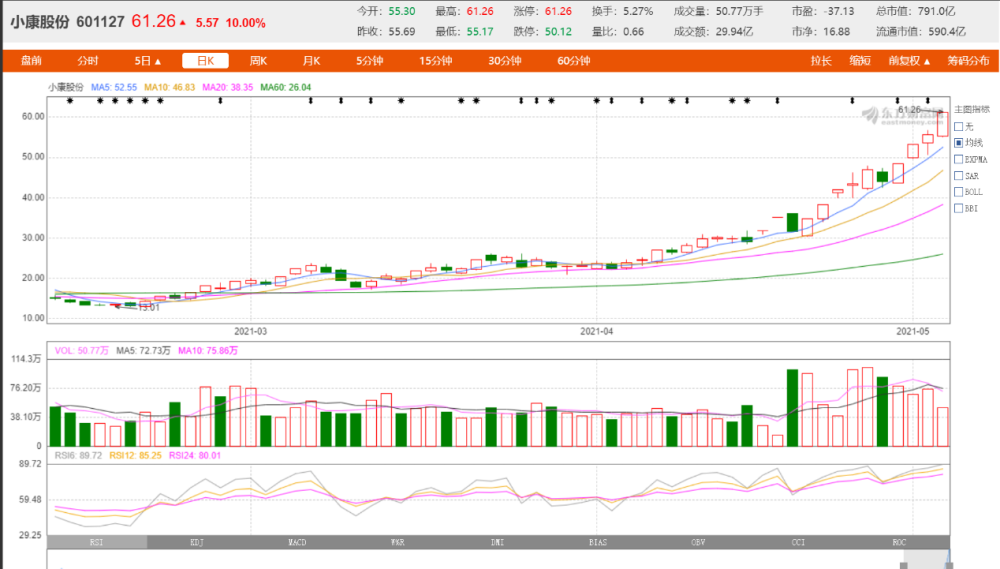Open the 分时 intraday chart tab
Image resolution: width=1000 pixels, height=569 pixels.
point(88,61)
